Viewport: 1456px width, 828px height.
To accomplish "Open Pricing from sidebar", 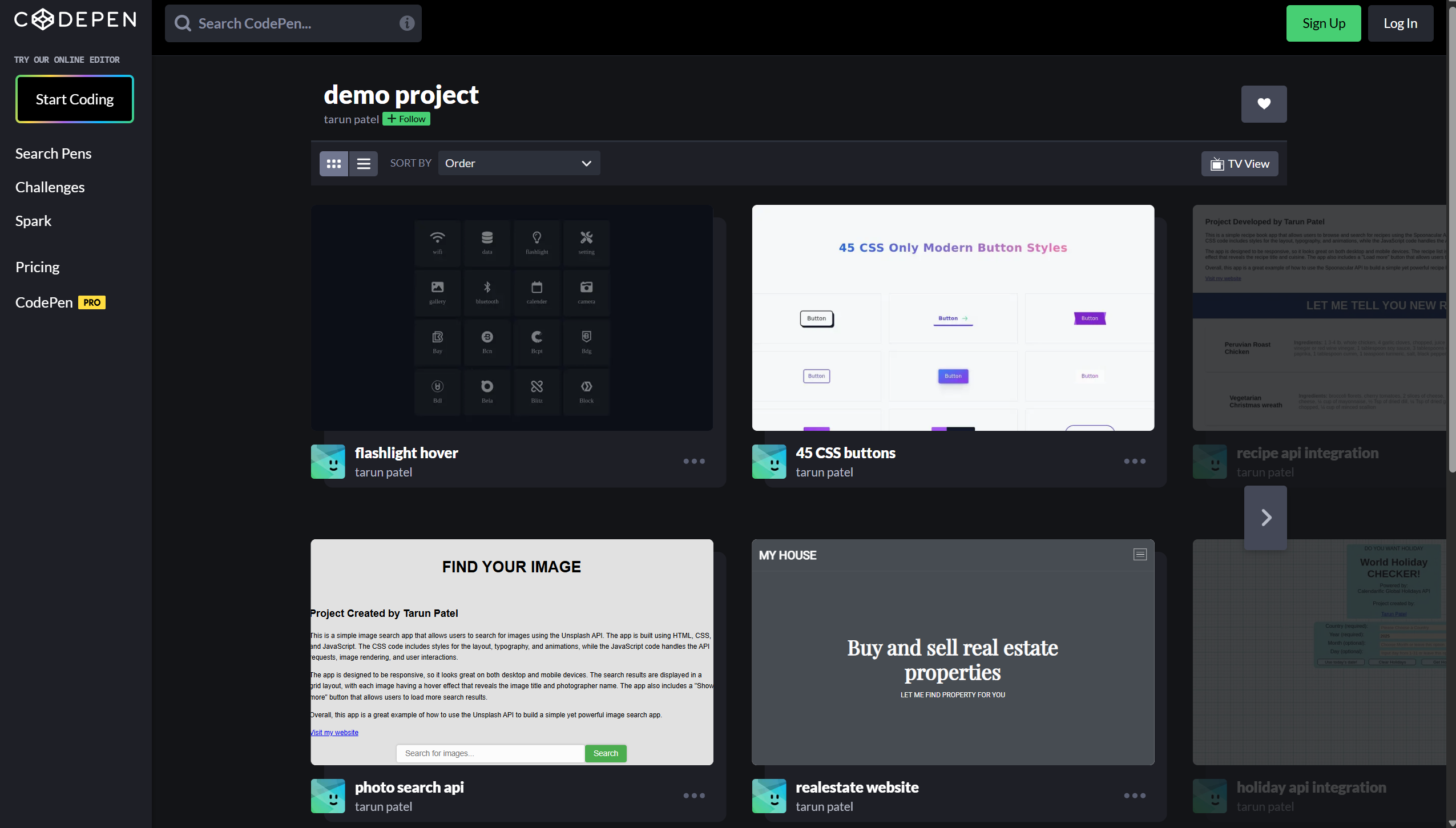I will pos(38,267).
